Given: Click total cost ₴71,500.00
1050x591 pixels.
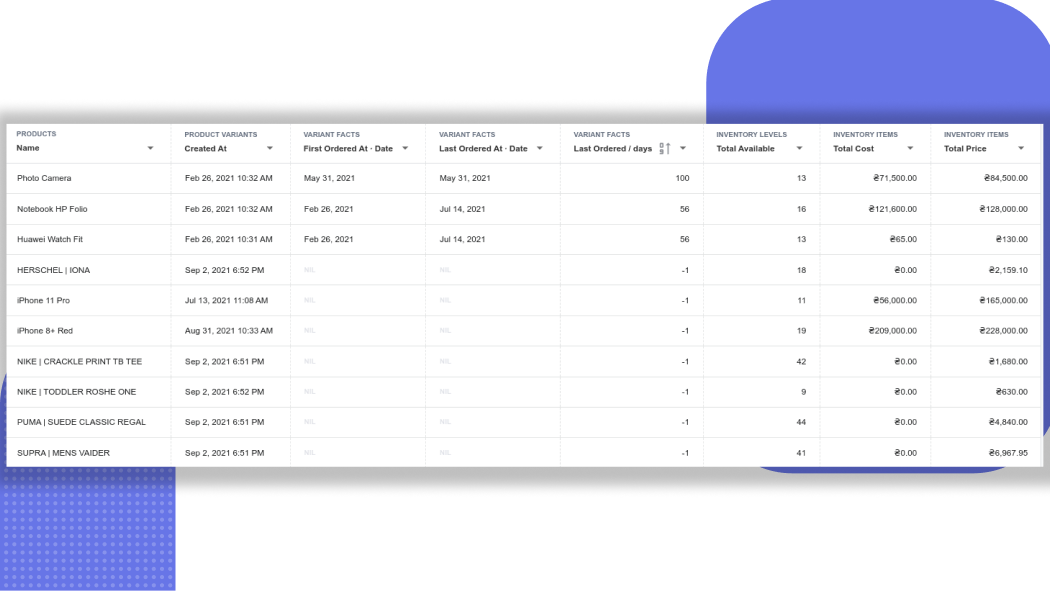Looking at the screenshot, I should (x=895, y=178).
